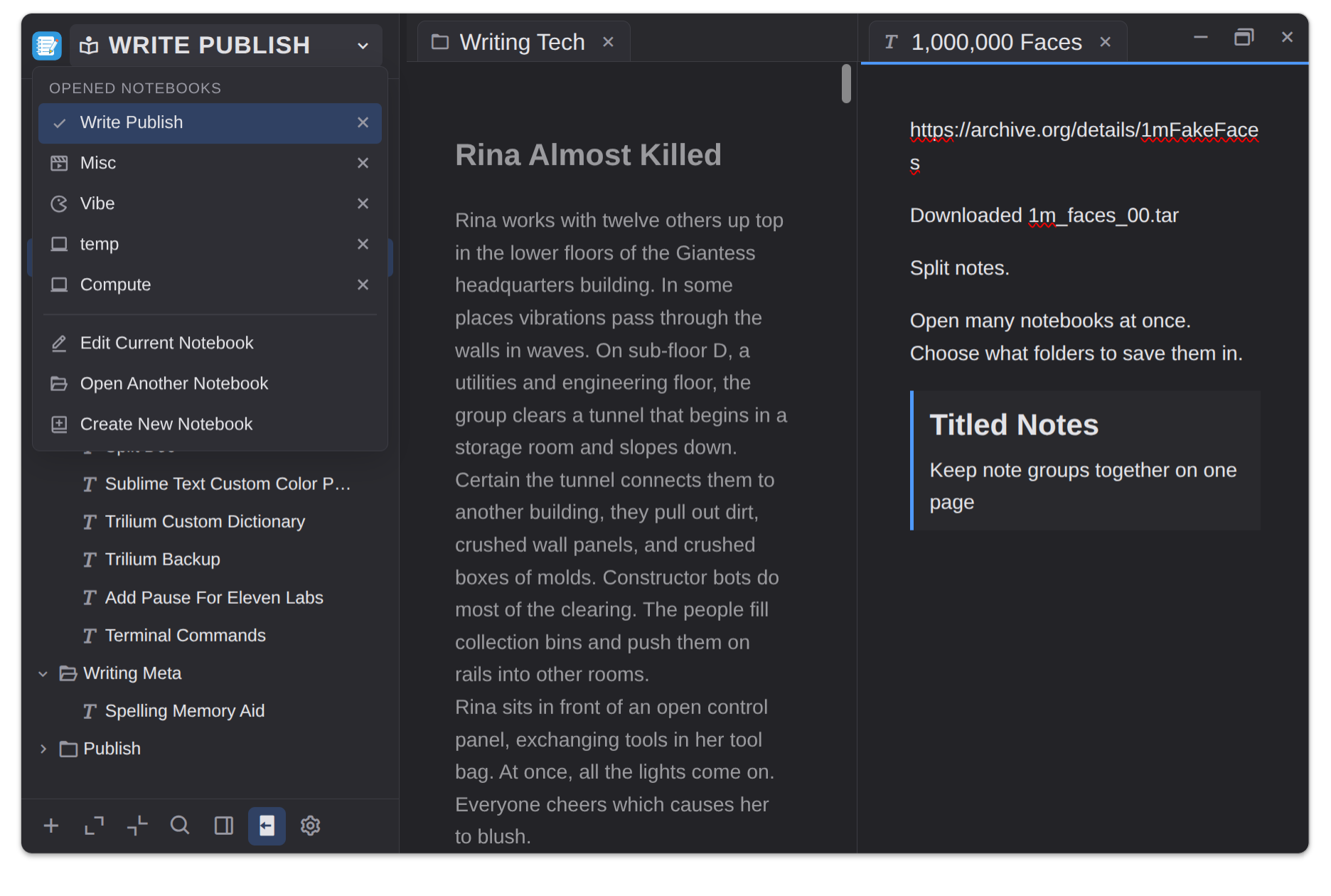
Task: Select Write Publish in opened notebooks
Action: tap(210, 123)
